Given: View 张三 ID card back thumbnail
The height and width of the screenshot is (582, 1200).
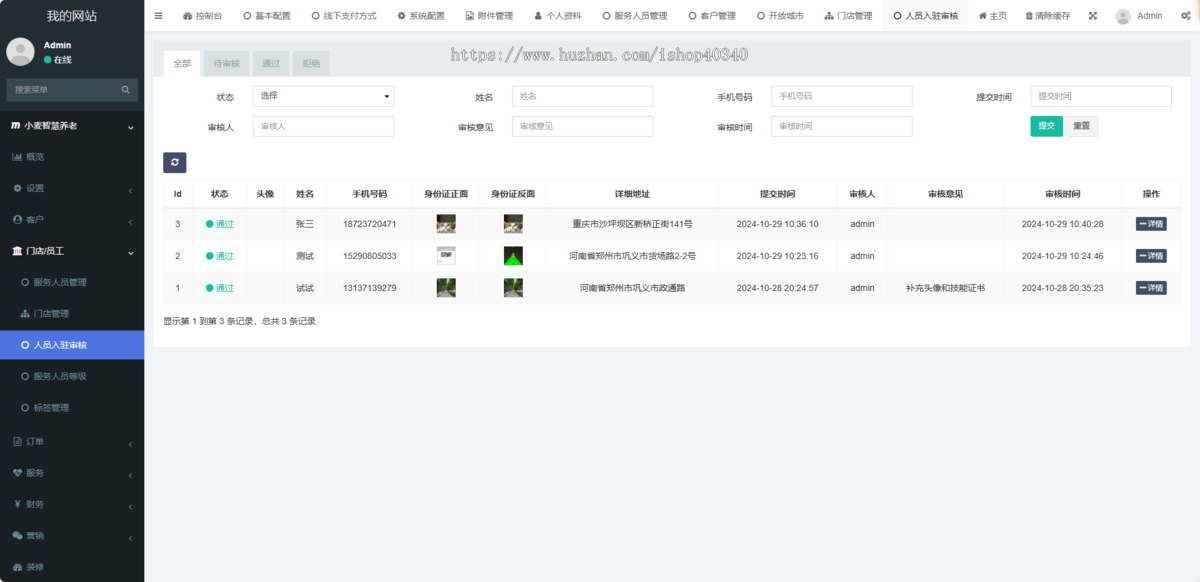Looking at the screenshot, I should pyautogui.click(x=513, y=224).
